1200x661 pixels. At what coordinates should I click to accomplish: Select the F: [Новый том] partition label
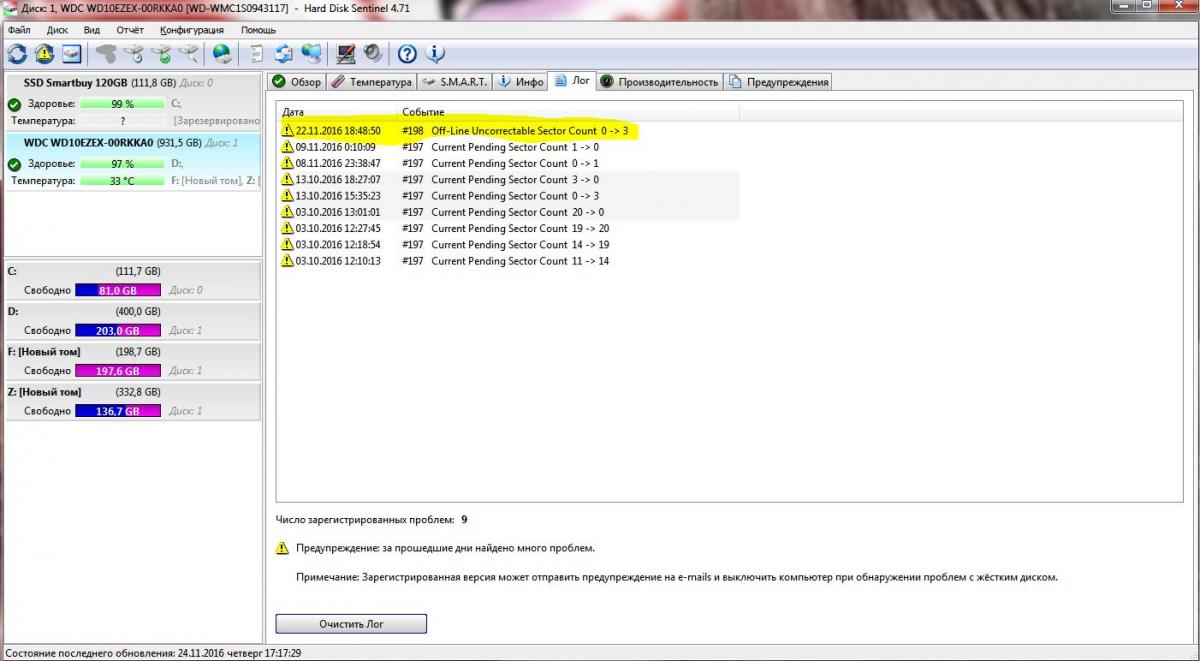pyautogui.click(x=44, y=352)
